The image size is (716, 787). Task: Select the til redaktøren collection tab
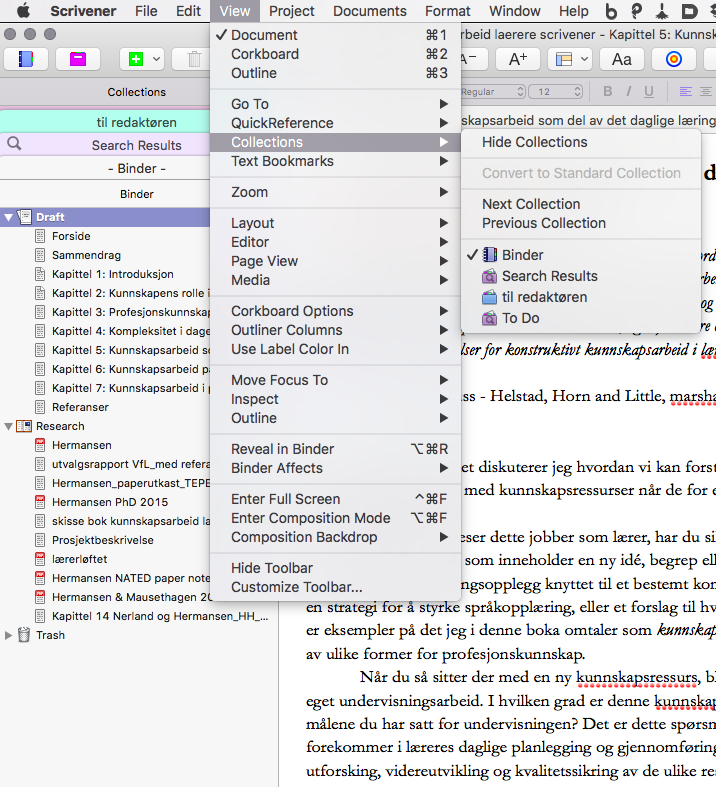coord(105,122)
